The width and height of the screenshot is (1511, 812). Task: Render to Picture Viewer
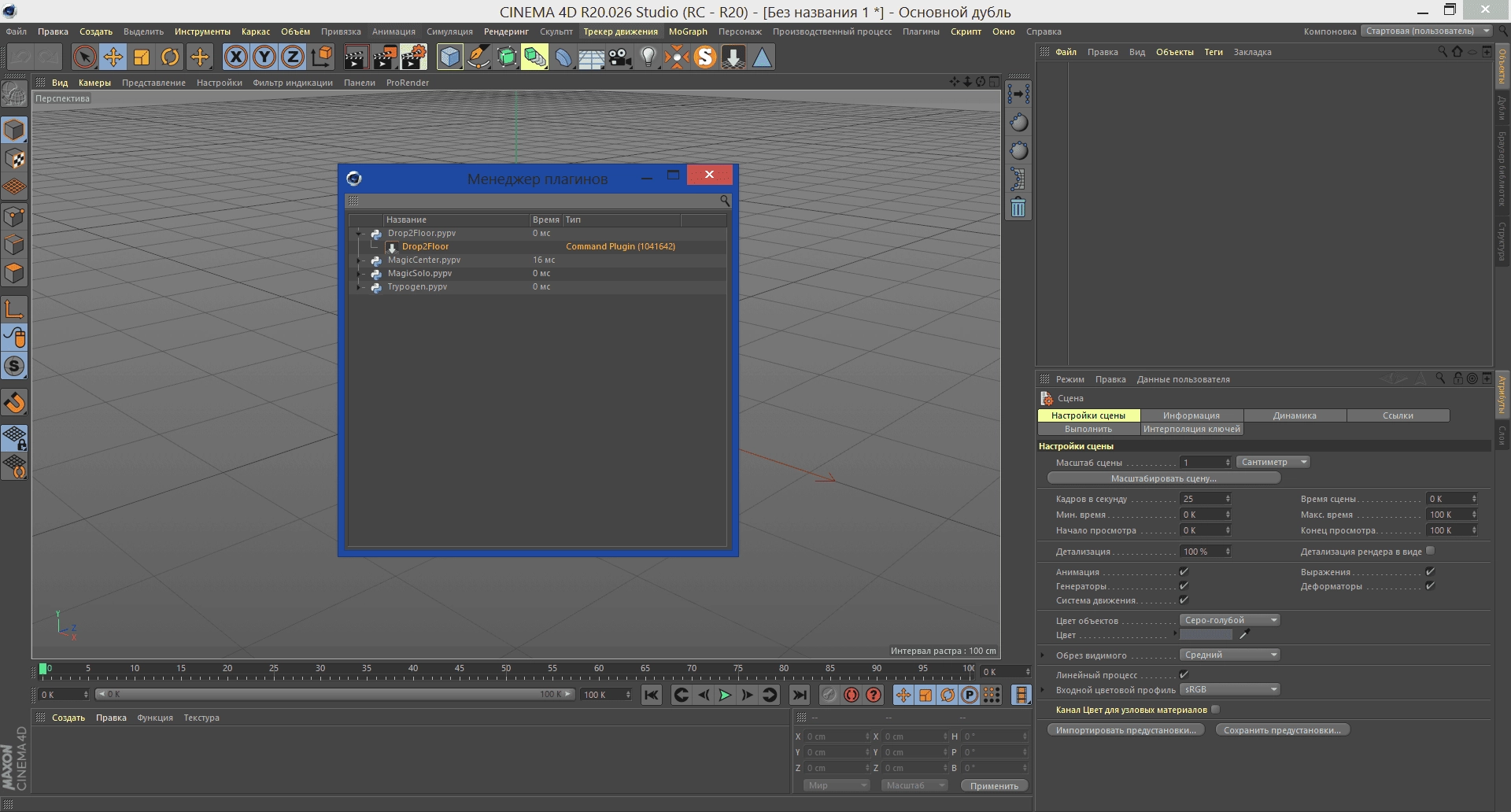tap(385, 57)
